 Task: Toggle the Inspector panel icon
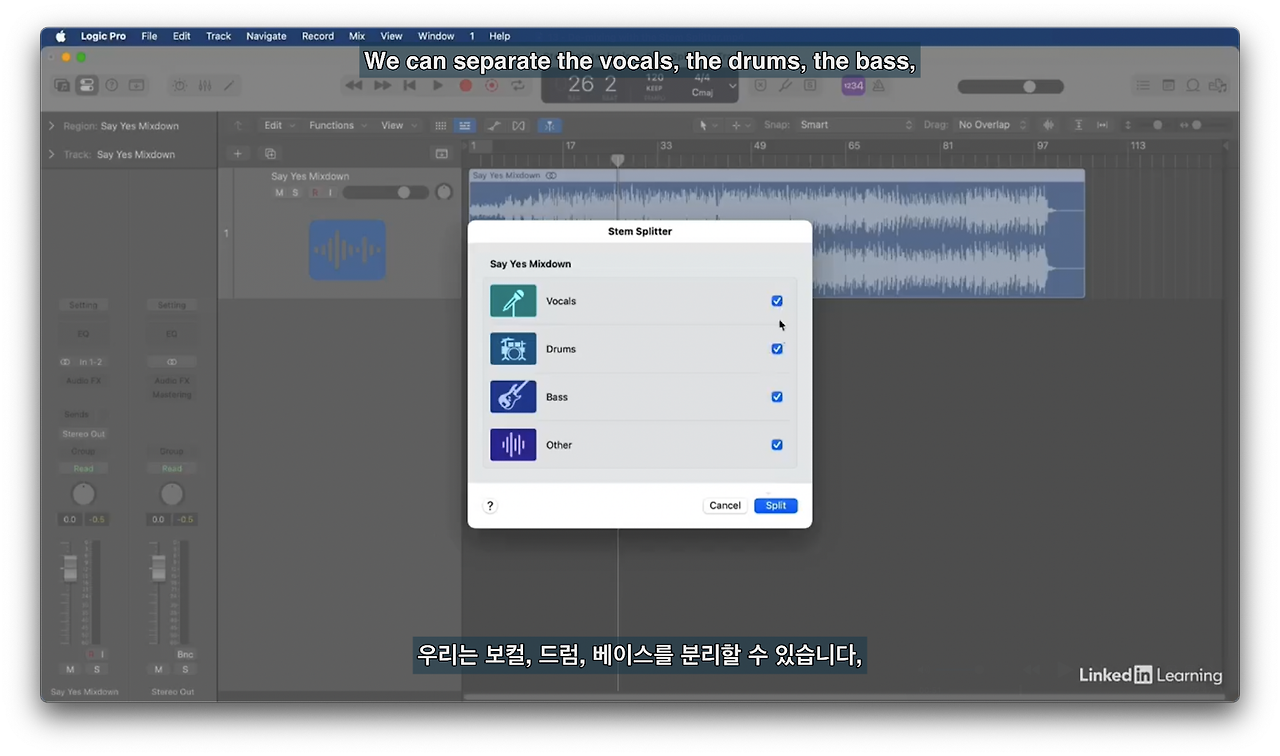[87, 86]
